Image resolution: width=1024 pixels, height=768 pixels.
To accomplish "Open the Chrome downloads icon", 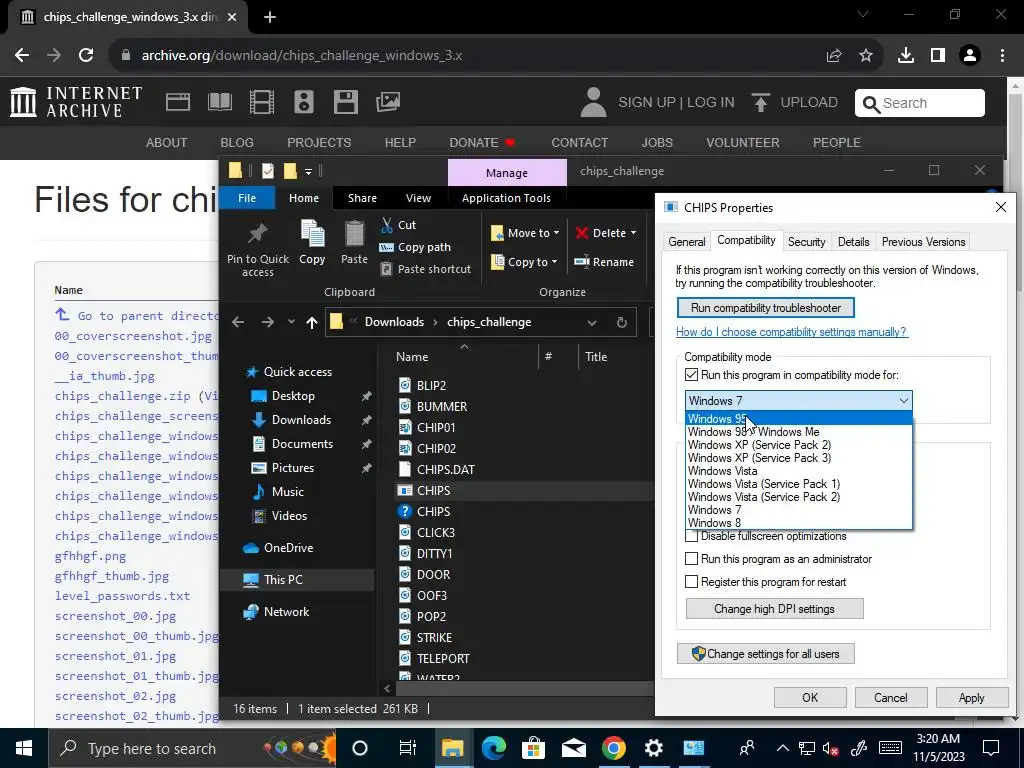I will click(x=906, y=56).
